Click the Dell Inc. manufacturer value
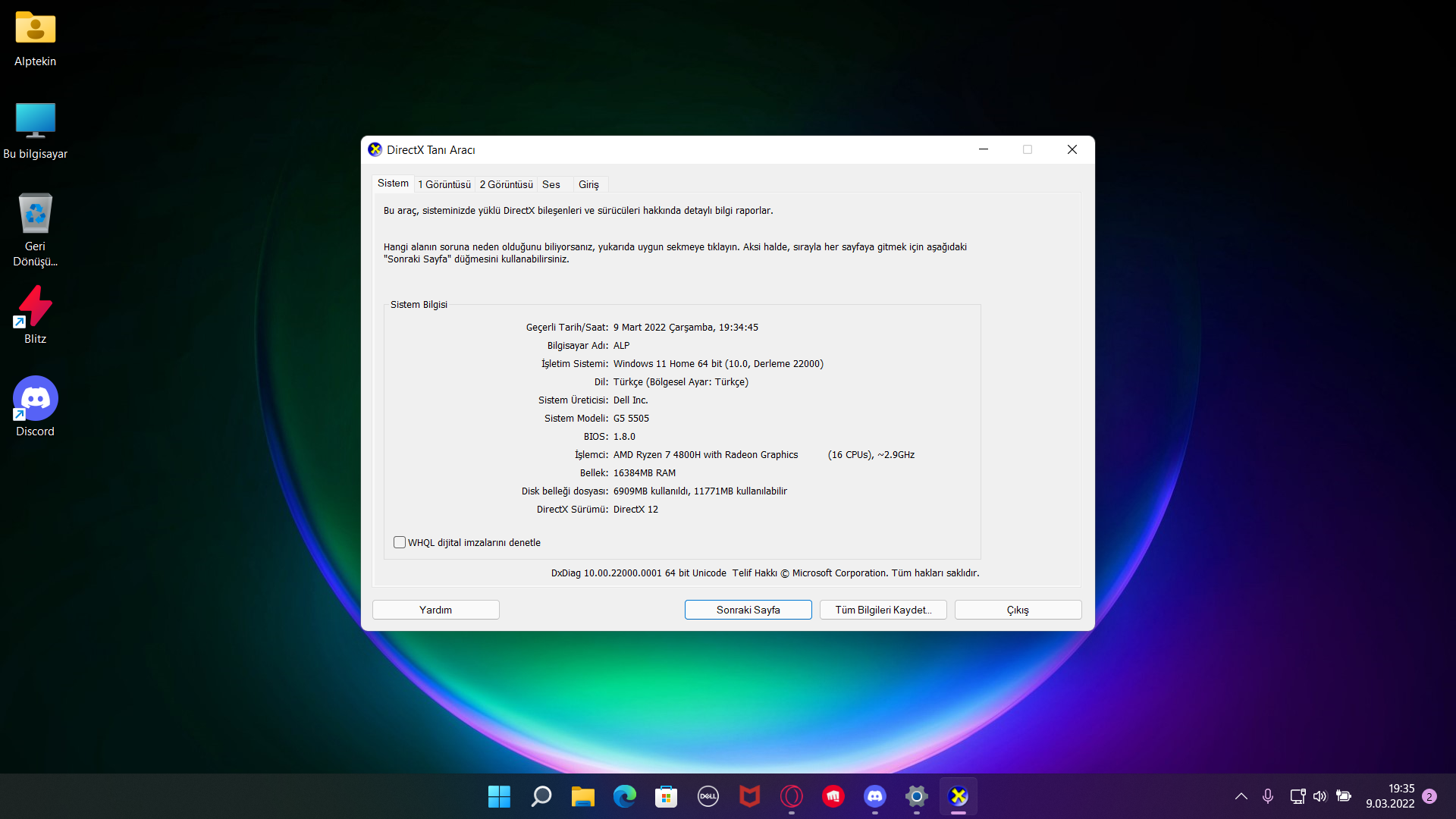Screen dimensions: 1456x819 click(x=631, y=400)
